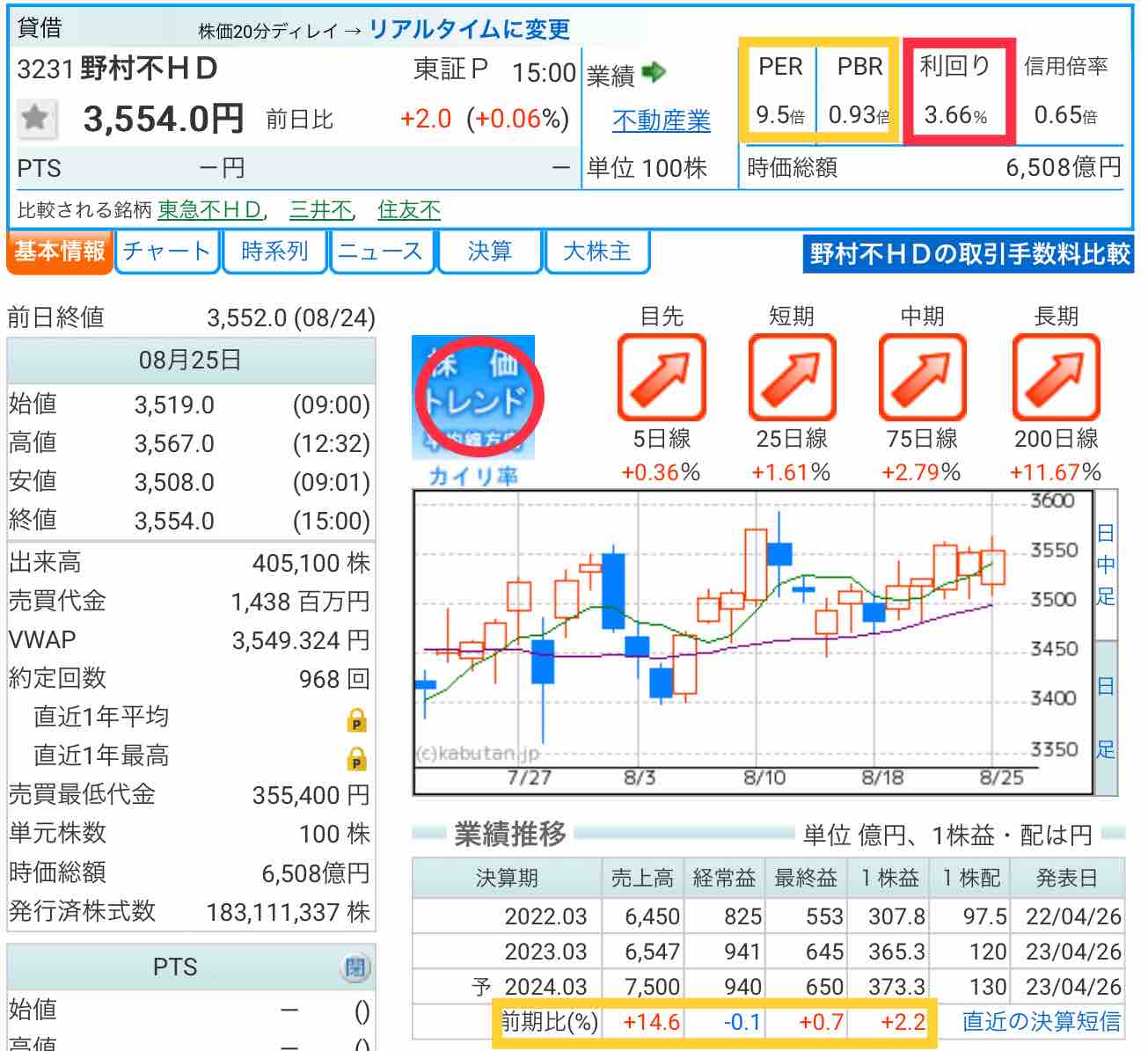
Task: Click the 売買最低代金 value 355,400 円
Action: 311,795
